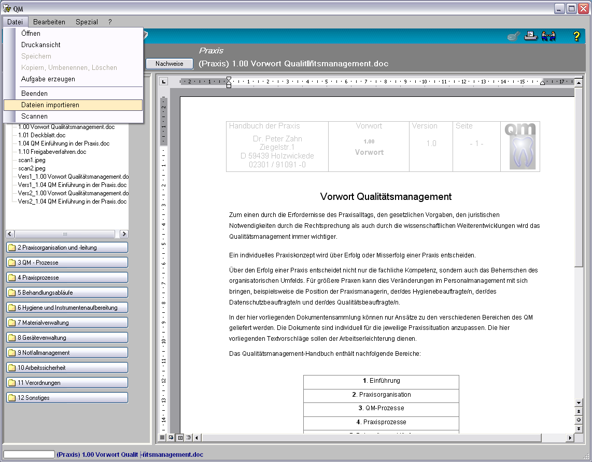The image size is (592, 462).
Task: Select Vers2_1.04 QM Einführung file
Action: tap(72, 202)
